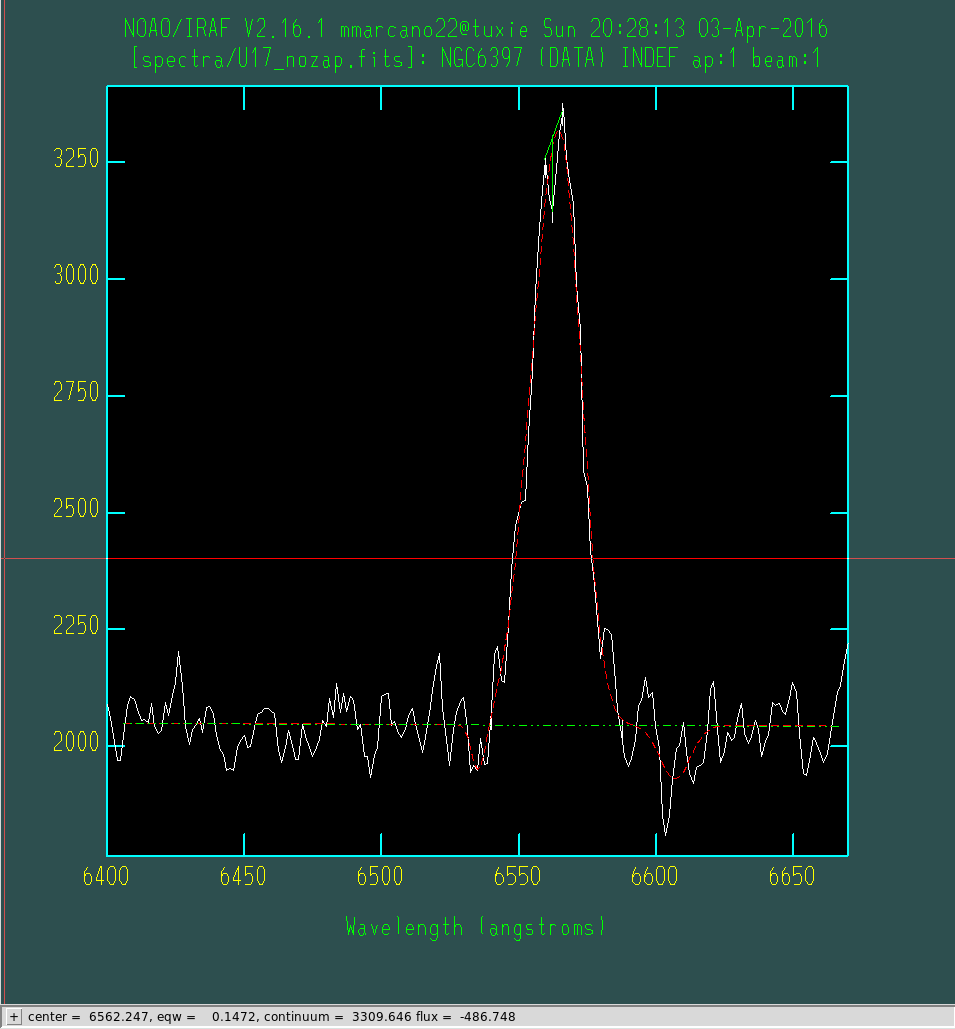Click the plus icon in the status bar
Screen dimensions: 955x1029
pyautogui.click(x=13, y=1017)
